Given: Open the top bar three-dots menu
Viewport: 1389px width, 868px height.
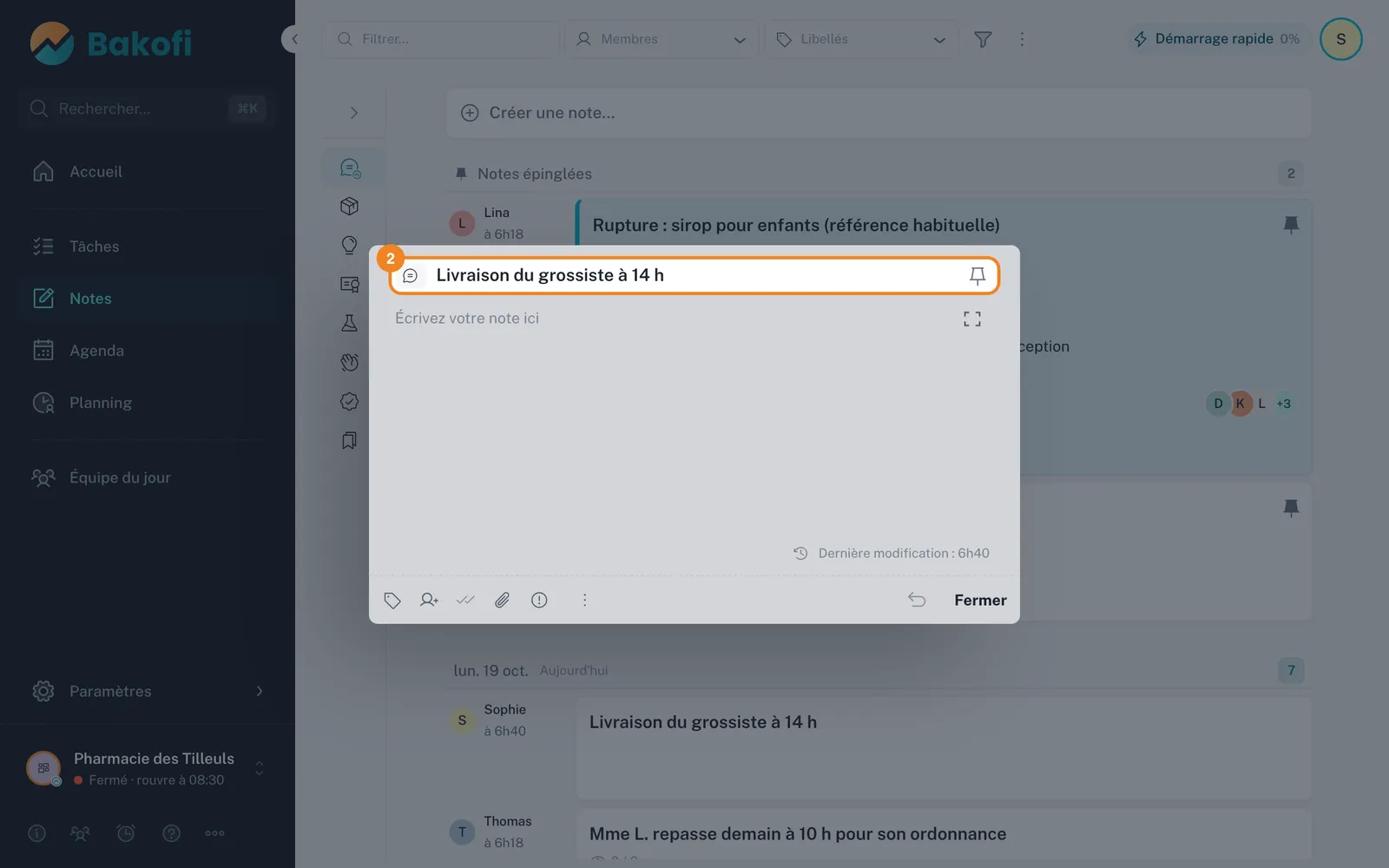Looking at the screenshot, I should (1022, 39).
